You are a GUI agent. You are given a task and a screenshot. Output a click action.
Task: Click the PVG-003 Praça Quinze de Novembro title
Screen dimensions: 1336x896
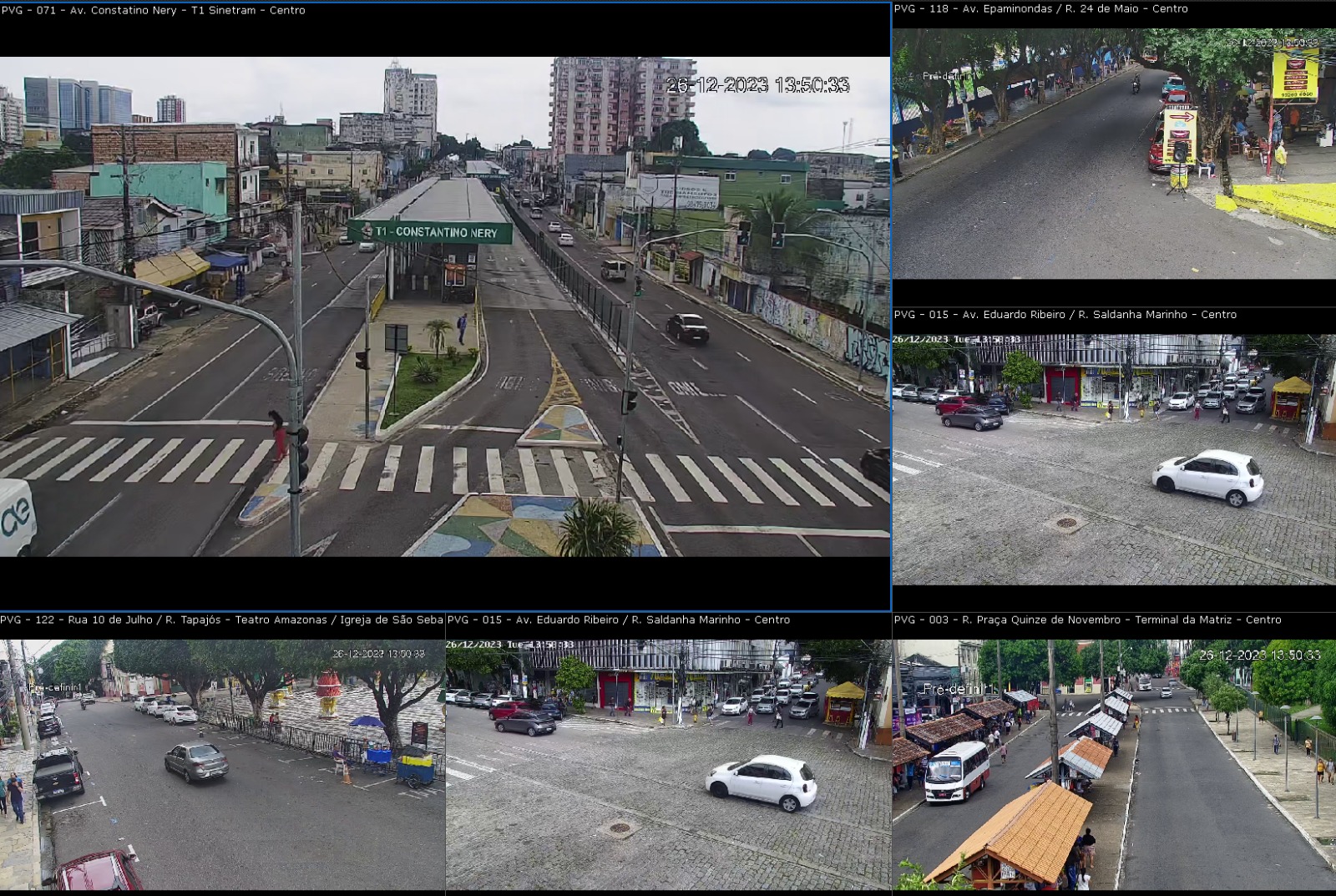(x=1087, y=620)
